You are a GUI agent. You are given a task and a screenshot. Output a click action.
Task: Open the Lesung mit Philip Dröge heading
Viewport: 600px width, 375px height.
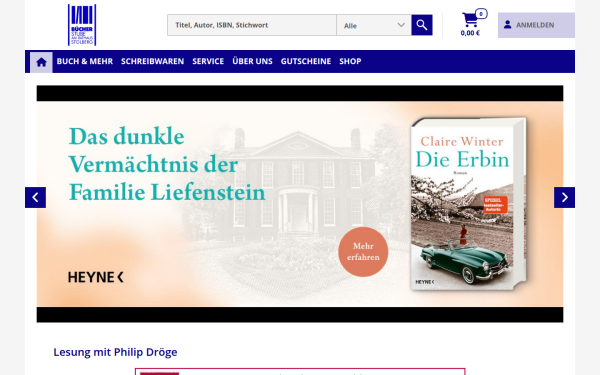[115, 352]
